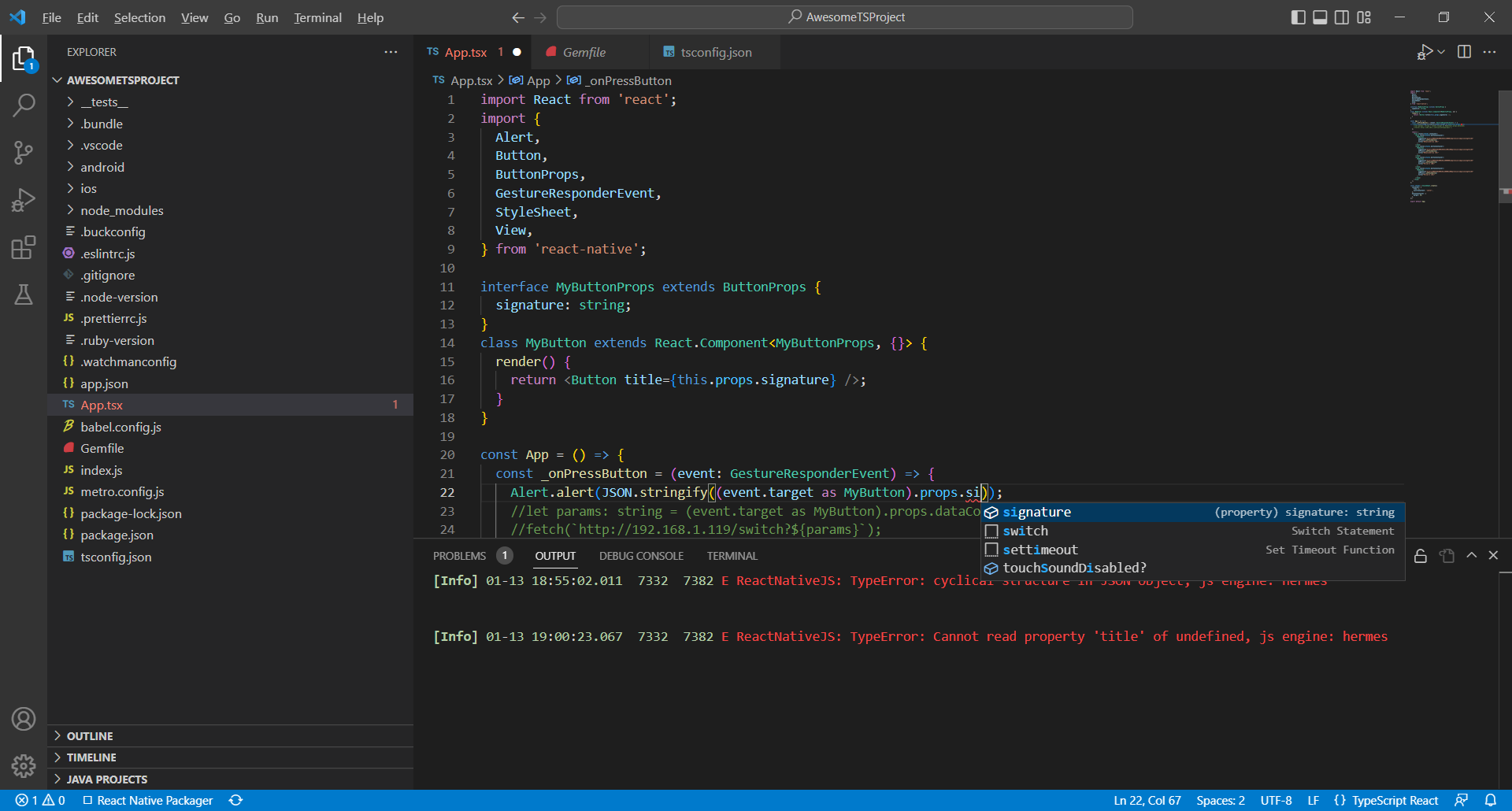
Task: Switch to the tsconfig.json tab
Action: click(716, 52)
